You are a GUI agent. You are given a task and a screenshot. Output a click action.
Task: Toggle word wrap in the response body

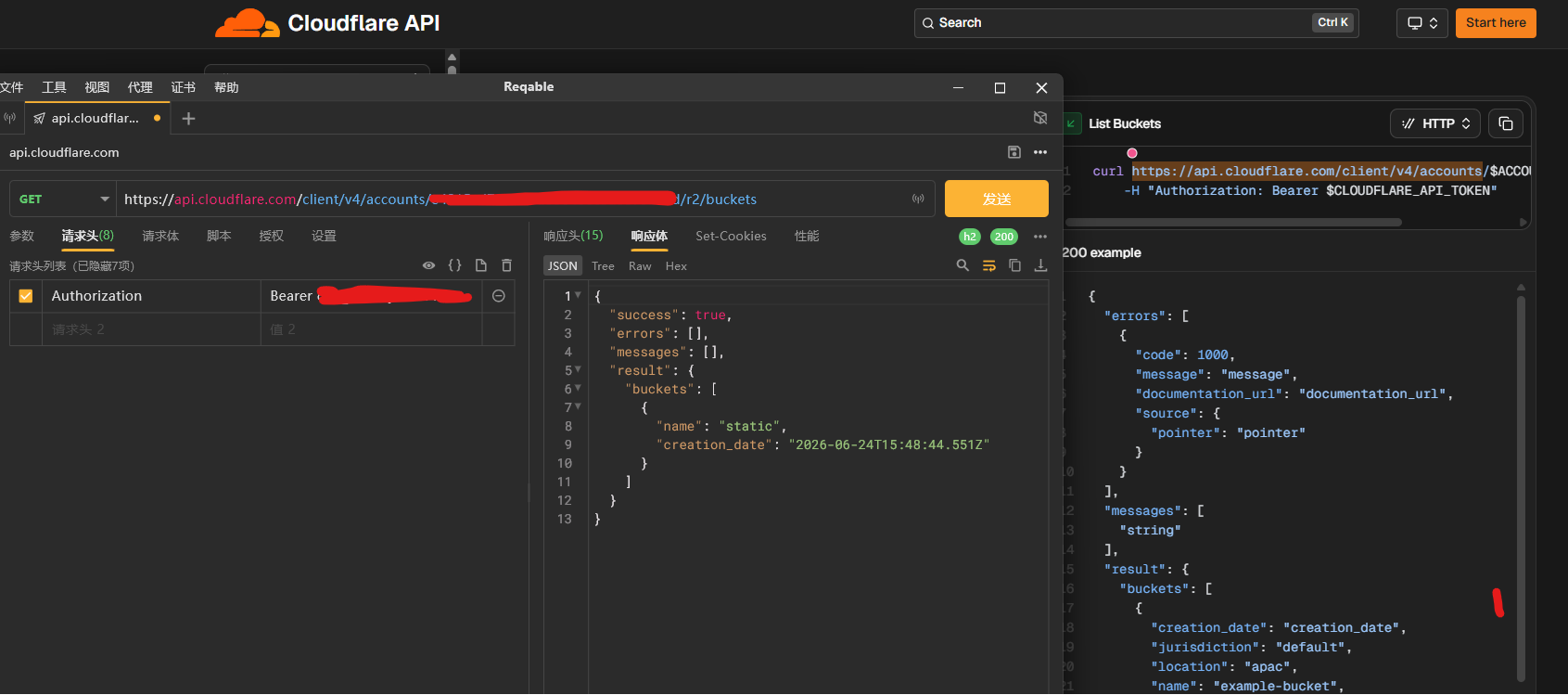click(989, 265)
